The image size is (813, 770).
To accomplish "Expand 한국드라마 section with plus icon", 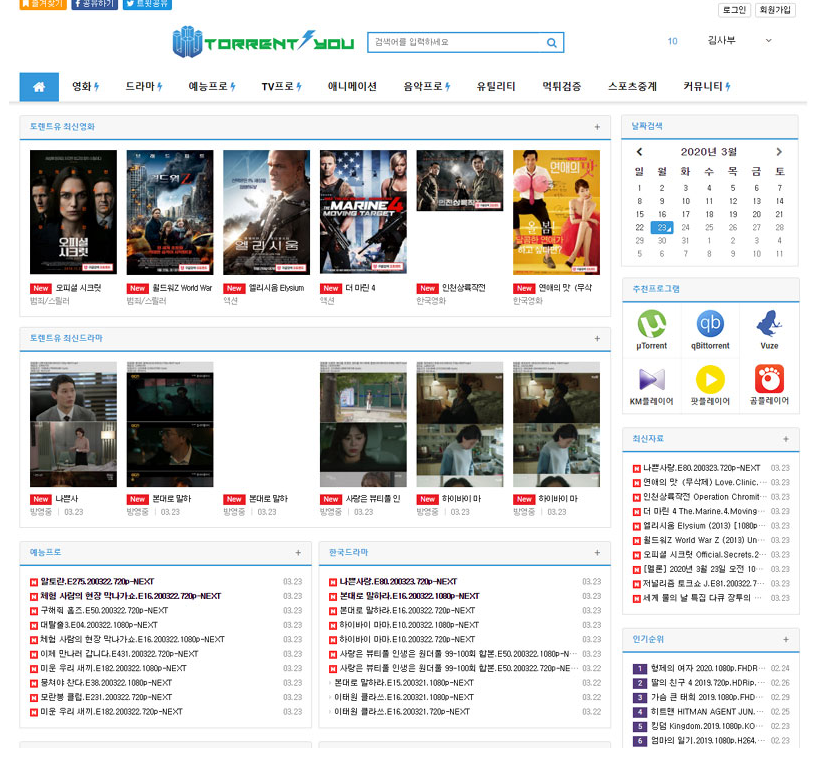I will 597,553.
